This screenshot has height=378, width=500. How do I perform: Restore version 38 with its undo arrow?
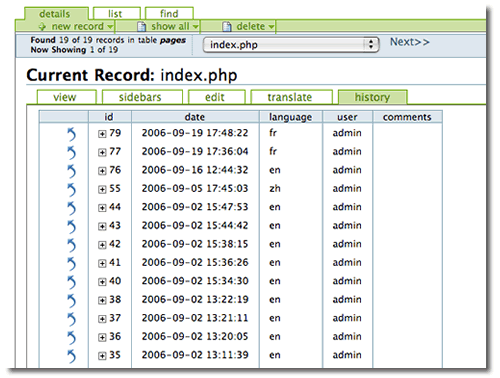coord(72,300)
